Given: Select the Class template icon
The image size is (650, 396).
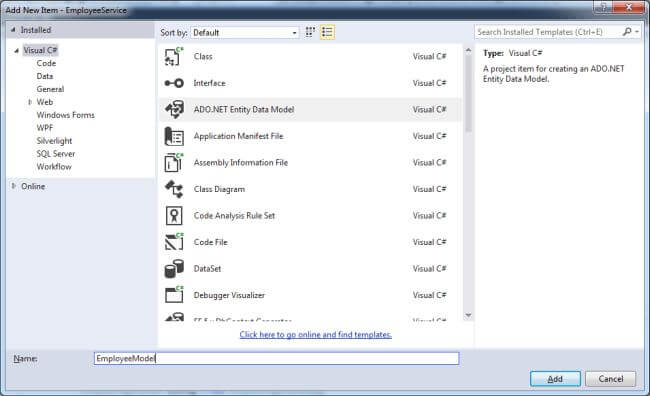Looking at the screenshot, I should 174,56.
